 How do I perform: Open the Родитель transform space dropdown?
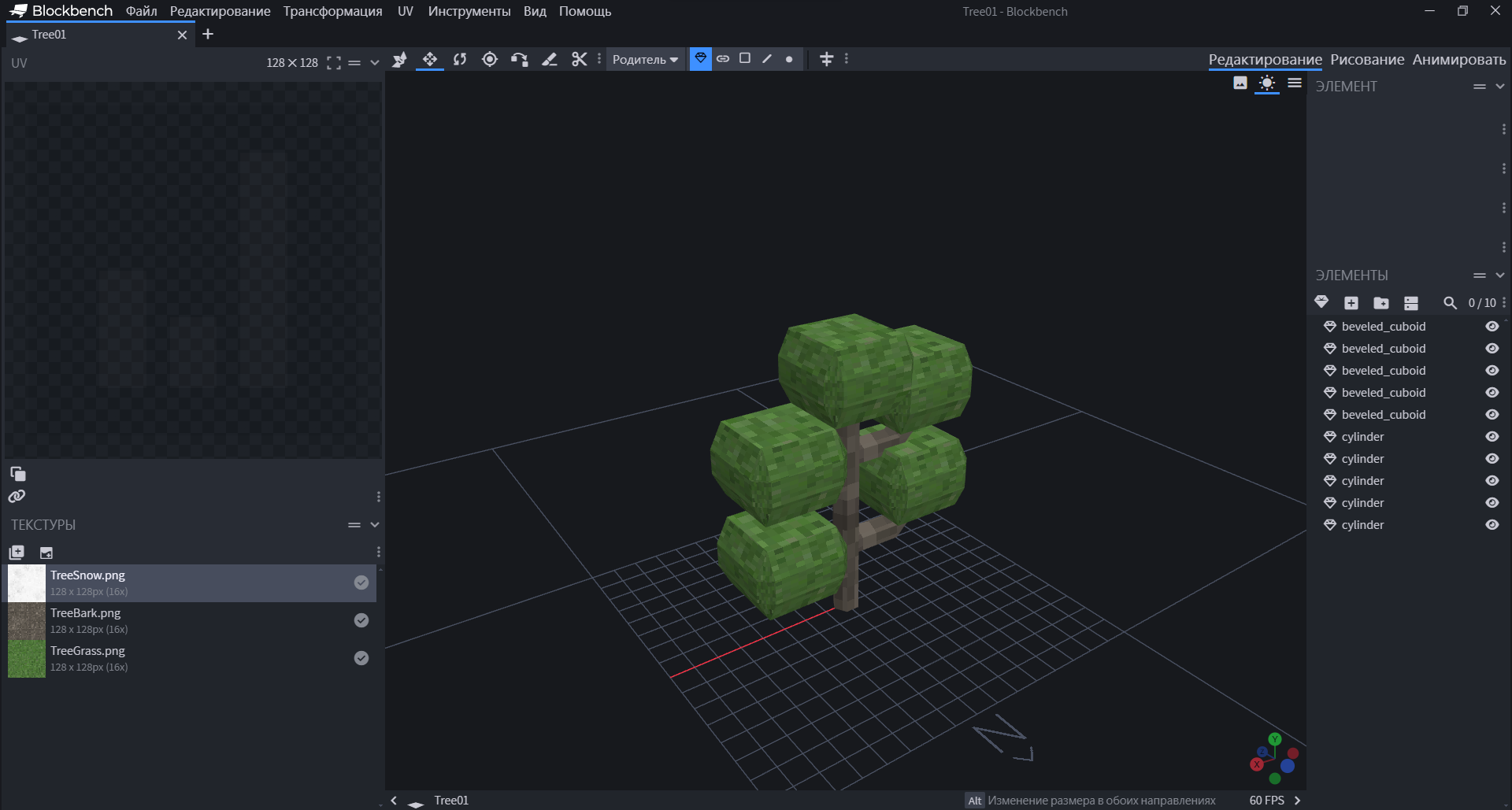point(645,60)
